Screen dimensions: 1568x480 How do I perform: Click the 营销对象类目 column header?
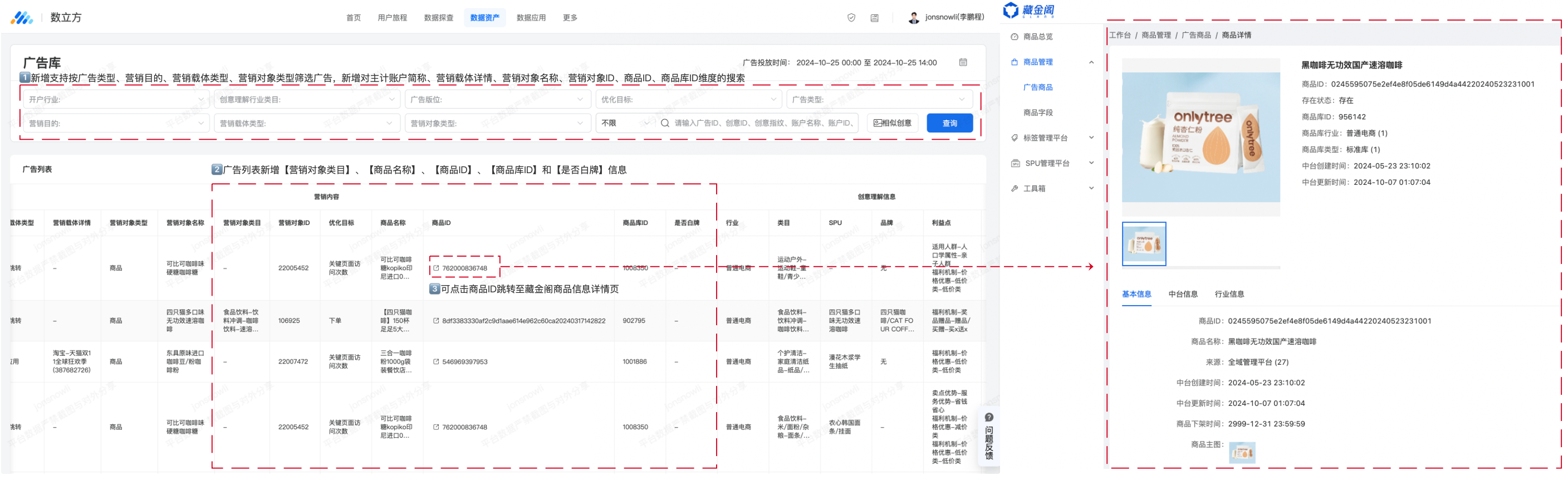241,223
